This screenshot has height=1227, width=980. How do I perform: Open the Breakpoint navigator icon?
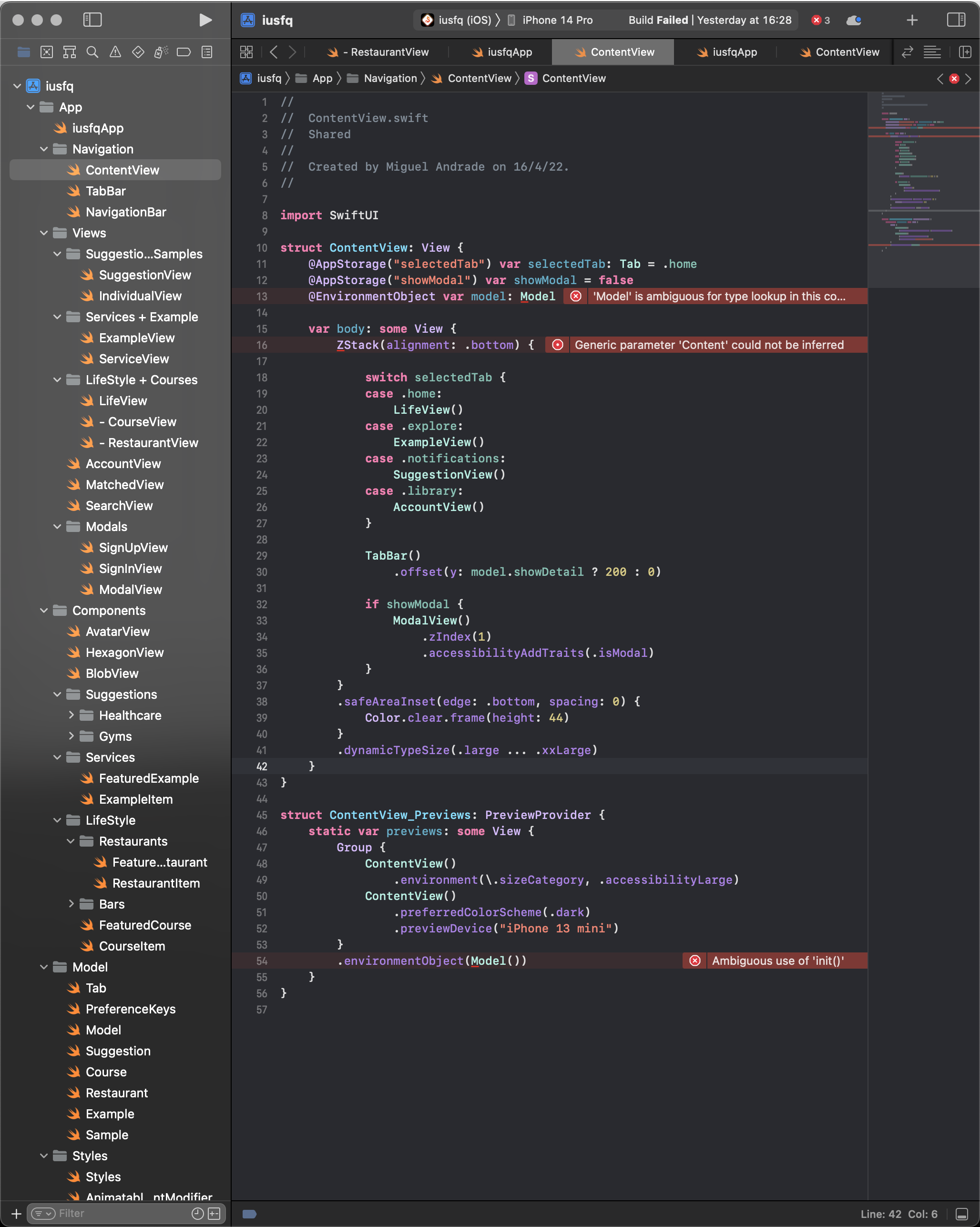tap(183, 52)
